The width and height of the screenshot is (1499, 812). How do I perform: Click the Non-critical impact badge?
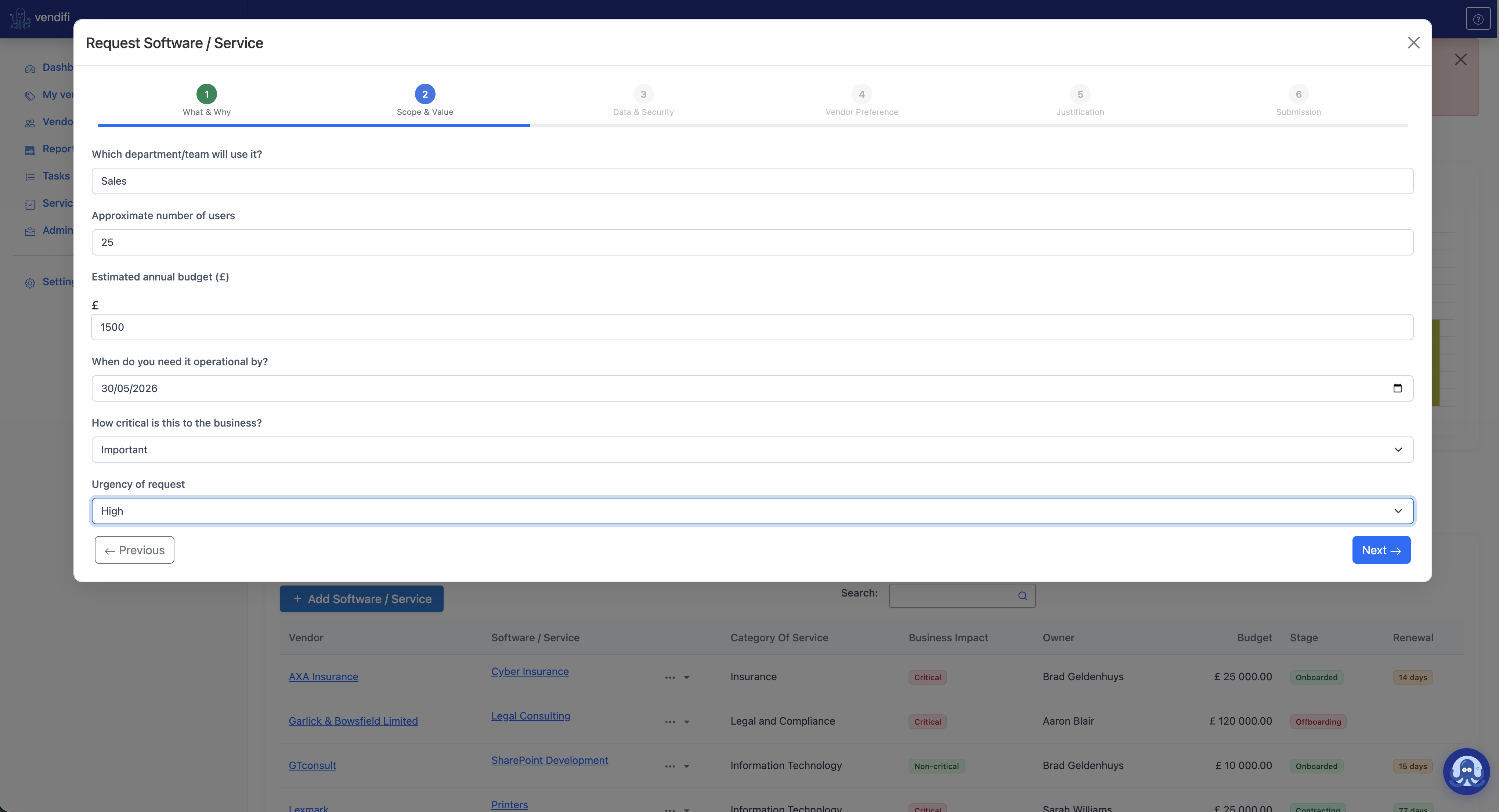pyautogui.click(x=936, y=766)
